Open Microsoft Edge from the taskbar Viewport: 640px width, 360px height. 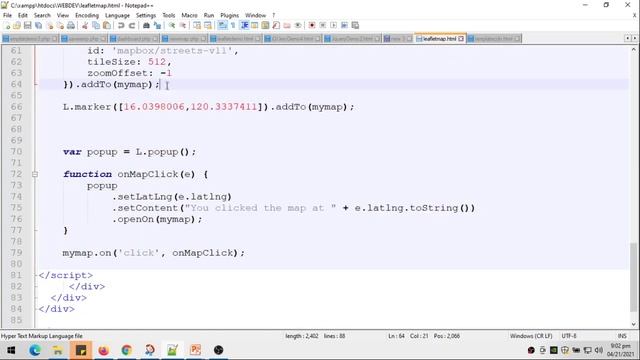pyautogui.click(x=35, y=350)
